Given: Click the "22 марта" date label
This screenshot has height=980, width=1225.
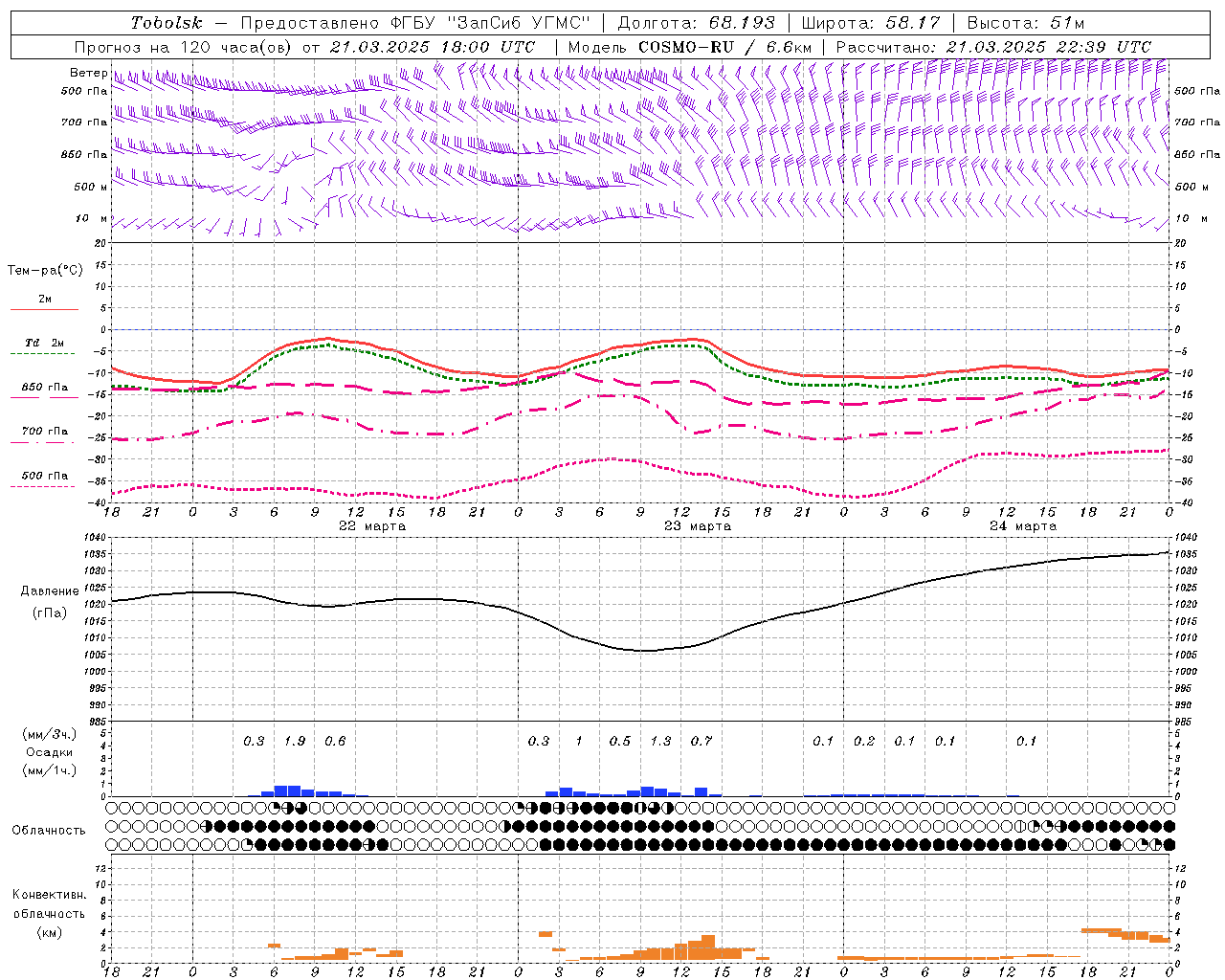Looking at the screenshot, I should (x=372, y=525).
